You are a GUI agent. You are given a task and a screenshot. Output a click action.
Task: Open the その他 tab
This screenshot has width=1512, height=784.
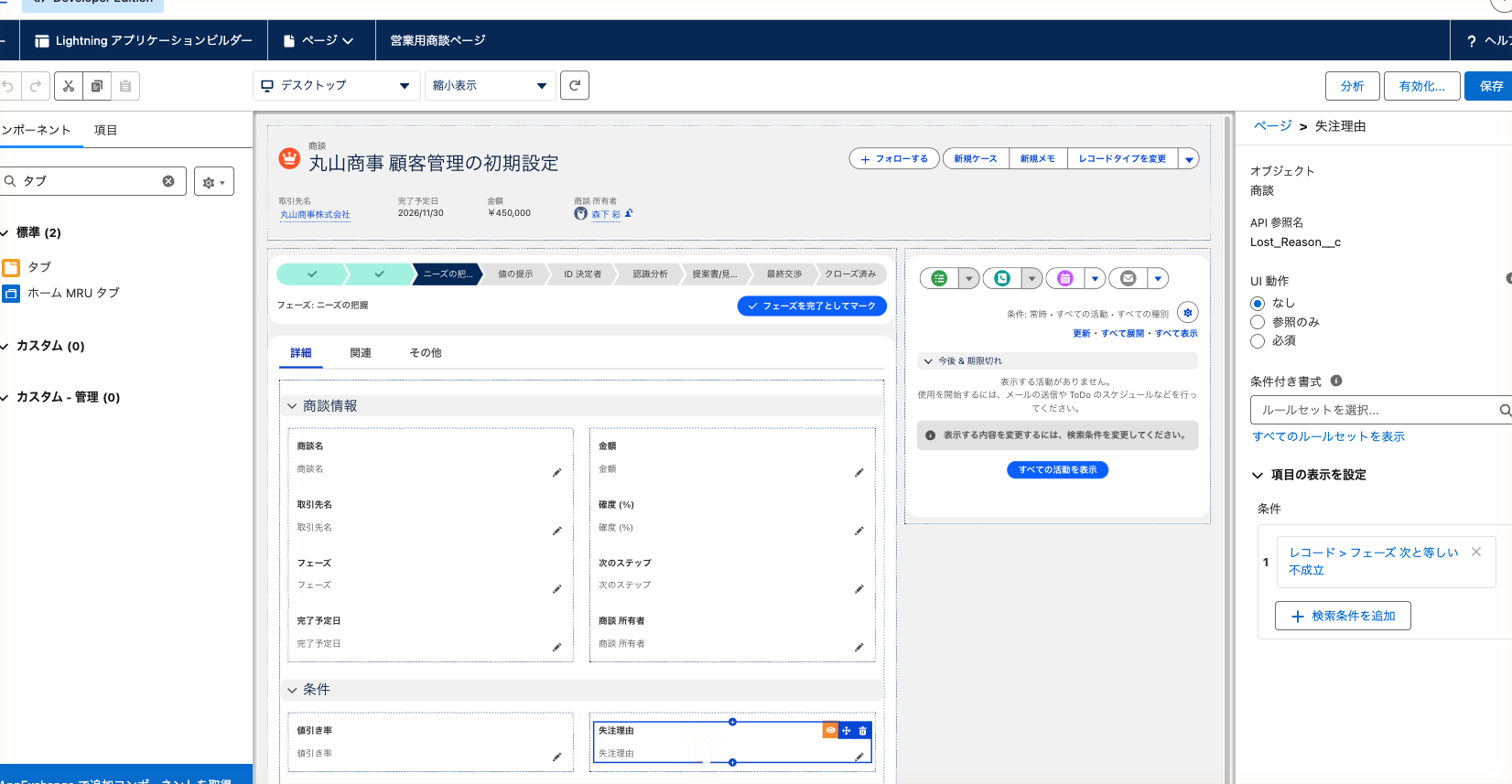(x=426, y=353)
